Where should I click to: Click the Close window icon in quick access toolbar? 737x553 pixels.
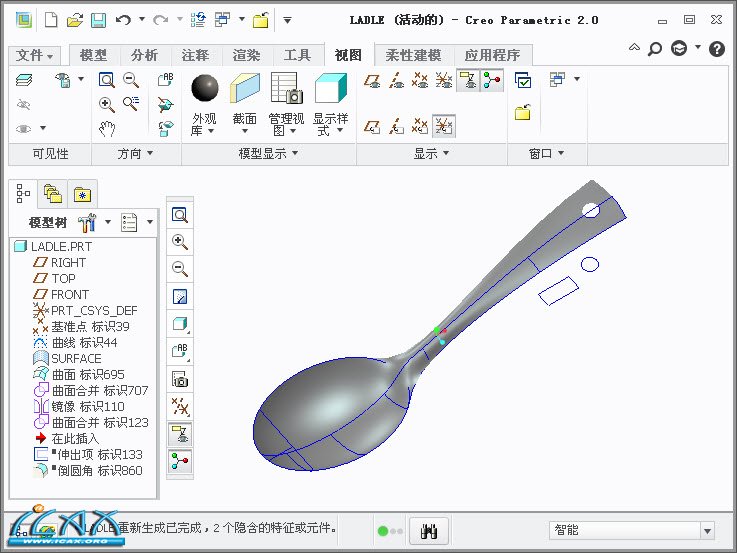[x=261, y=20]
